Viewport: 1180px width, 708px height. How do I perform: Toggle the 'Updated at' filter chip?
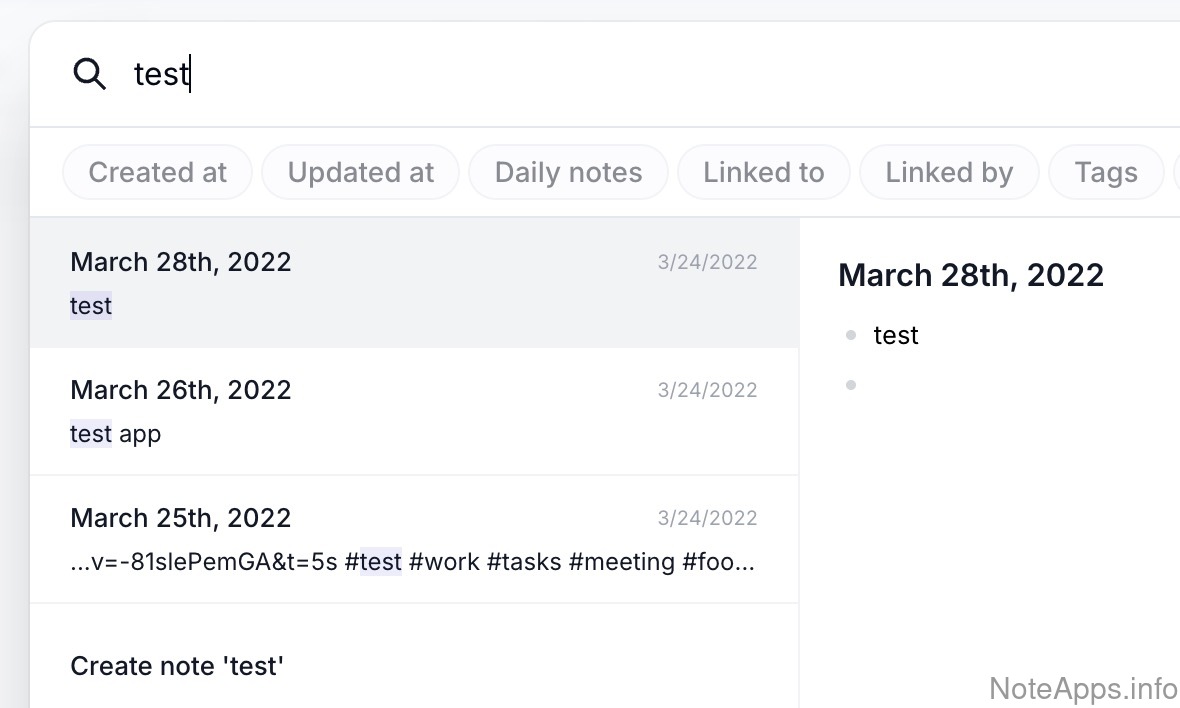point(360,172)
